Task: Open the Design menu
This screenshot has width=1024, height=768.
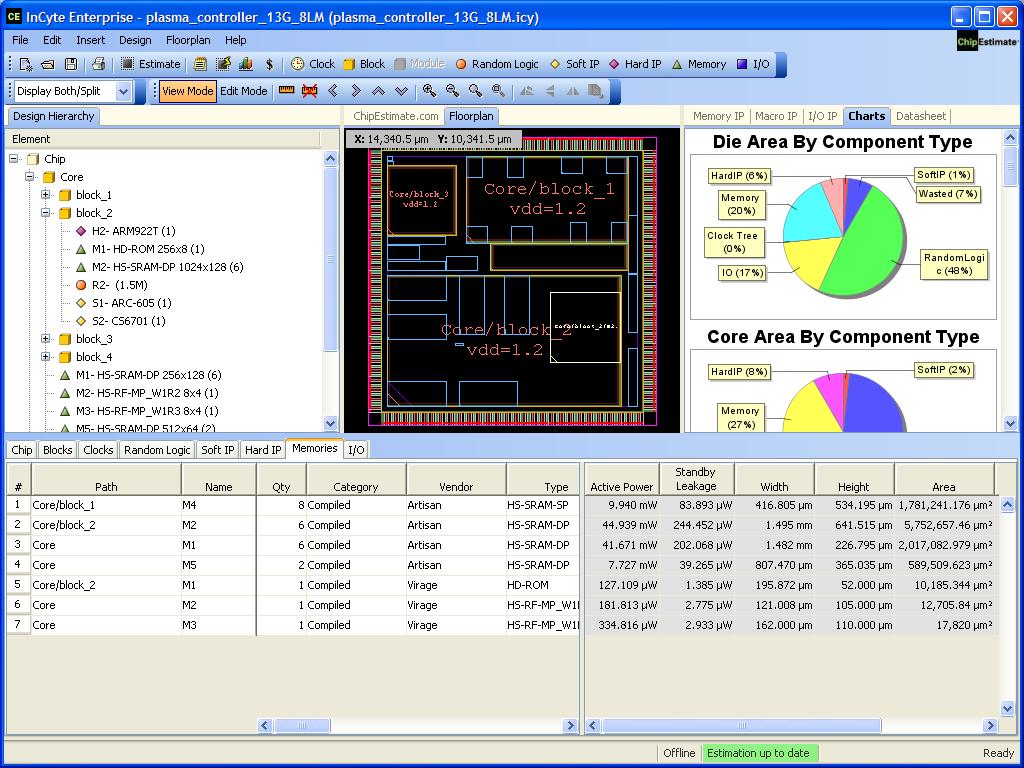Action: click(x=135, y=40)
